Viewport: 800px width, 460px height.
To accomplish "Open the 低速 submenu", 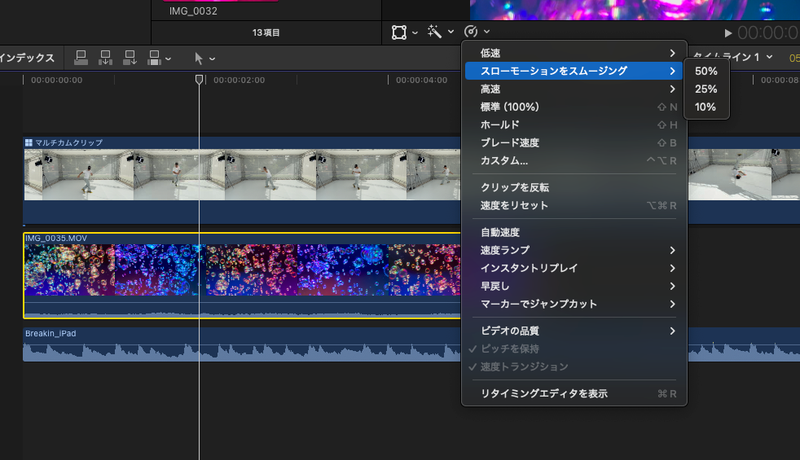I will click(x=574, y=53).
